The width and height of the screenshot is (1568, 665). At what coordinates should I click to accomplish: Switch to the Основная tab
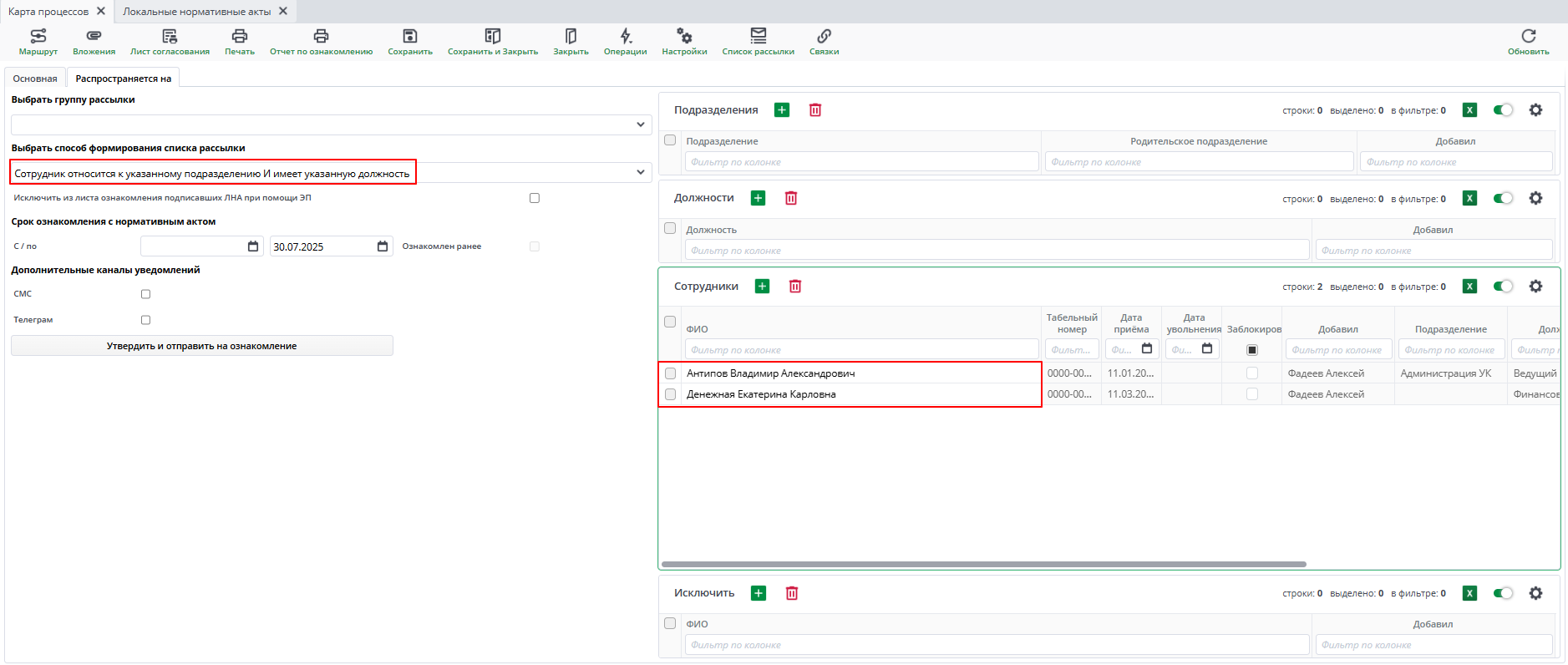pos(35,79)
